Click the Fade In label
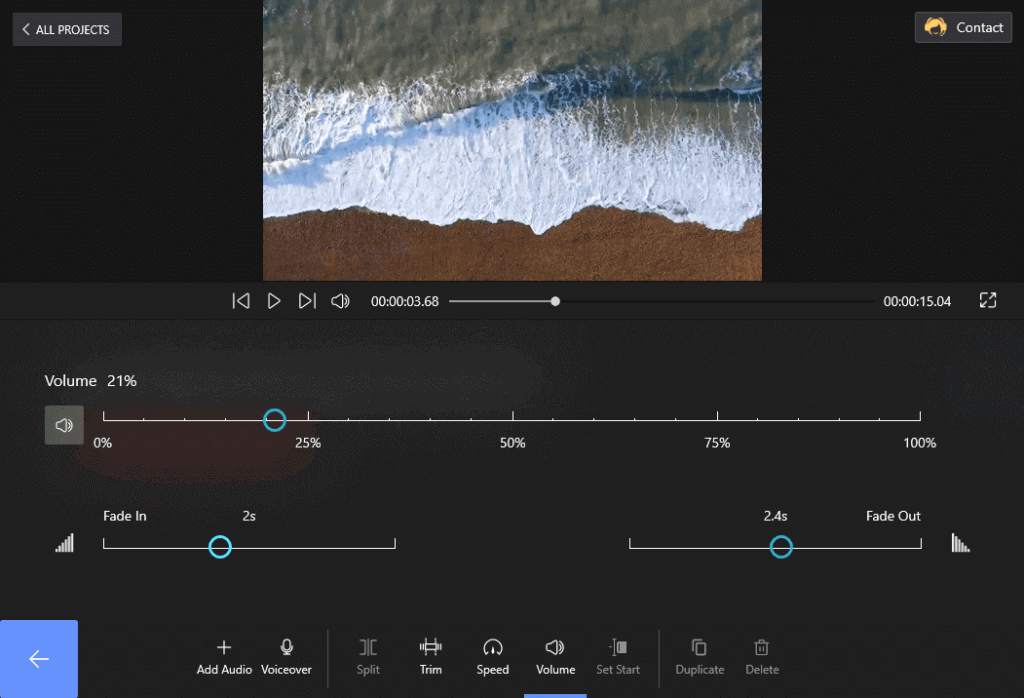 125,516
